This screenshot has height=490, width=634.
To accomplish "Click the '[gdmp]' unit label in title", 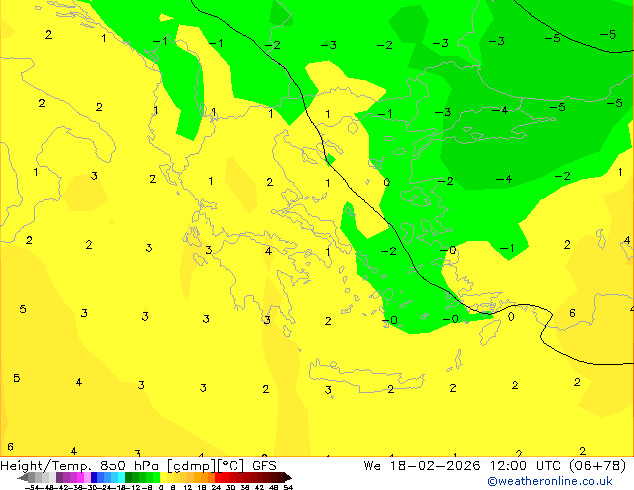I will tap(191, 466).
